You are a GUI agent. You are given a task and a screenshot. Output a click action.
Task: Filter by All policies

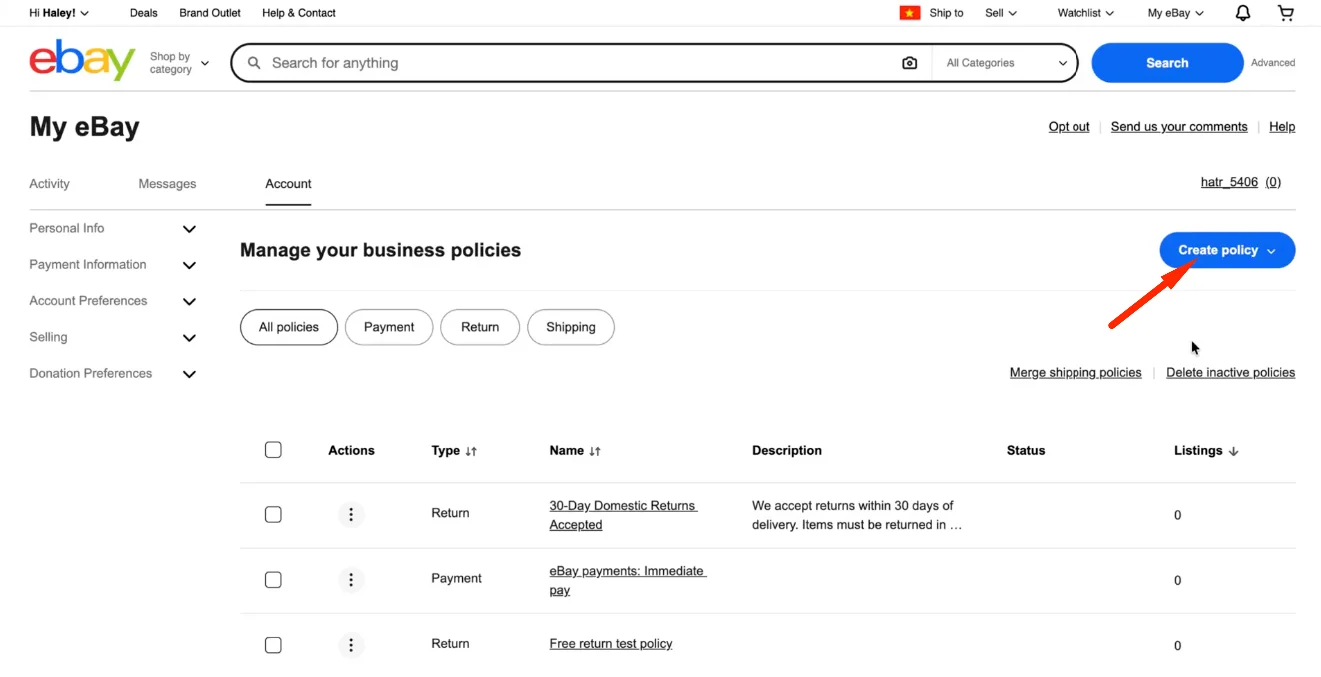tap(289, 327)
